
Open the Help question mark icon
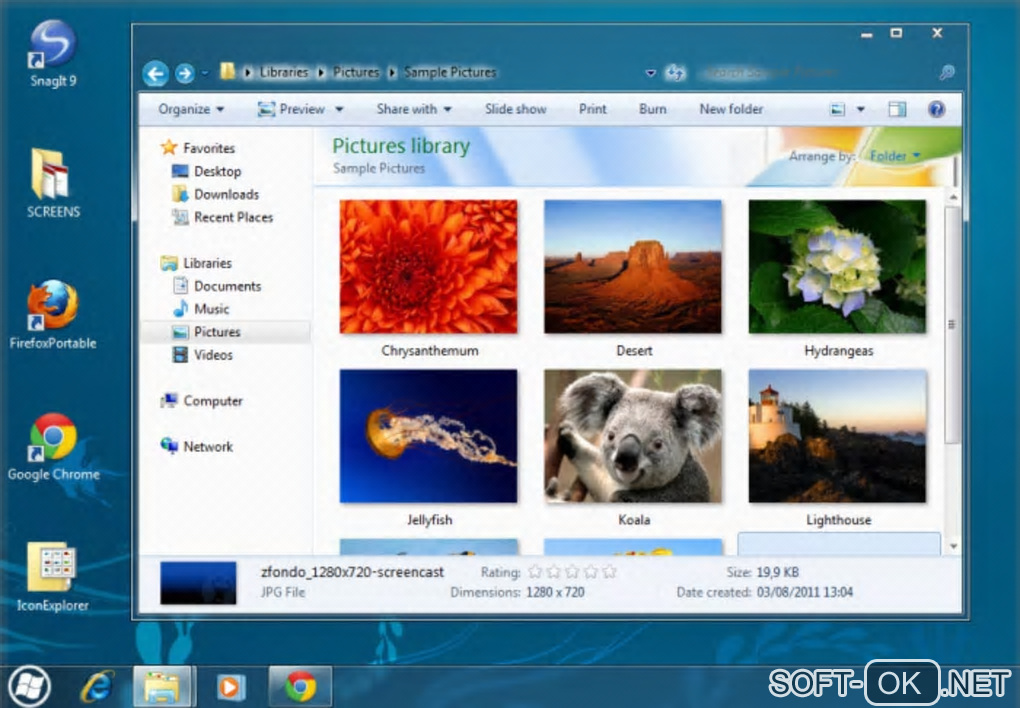click(936, 109)
